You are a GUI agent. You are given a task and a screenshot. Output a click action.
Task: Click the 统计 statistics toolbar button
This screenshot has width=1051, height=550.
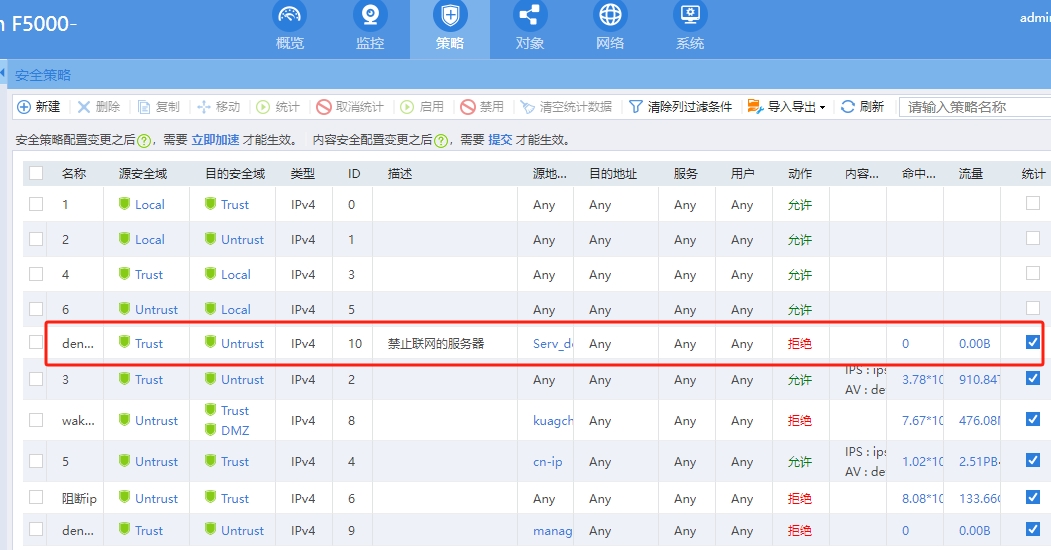pos(278,107)
